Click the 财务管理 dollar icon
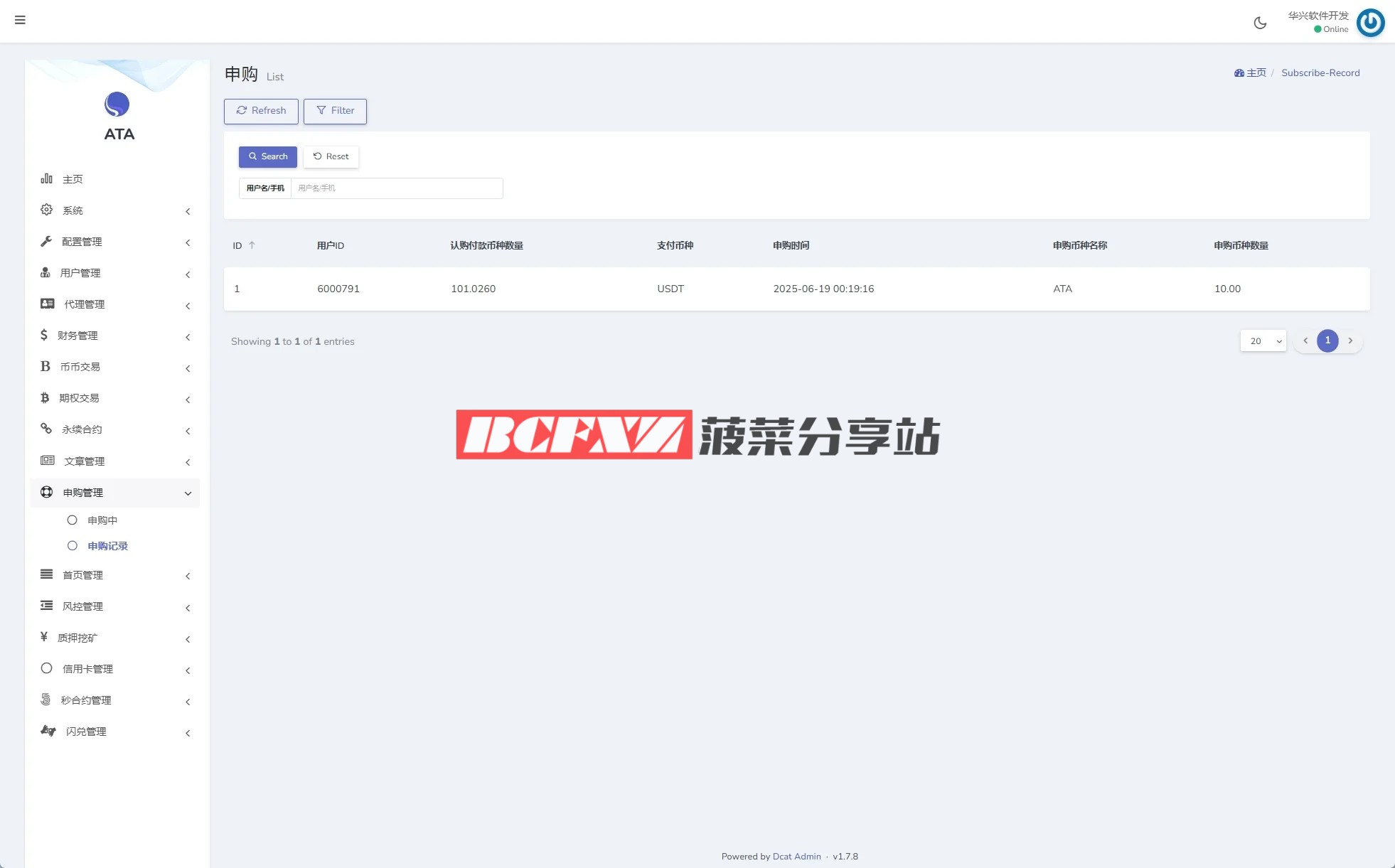The height and width of the screenshot is (868, 1395). tap(44, 335)
